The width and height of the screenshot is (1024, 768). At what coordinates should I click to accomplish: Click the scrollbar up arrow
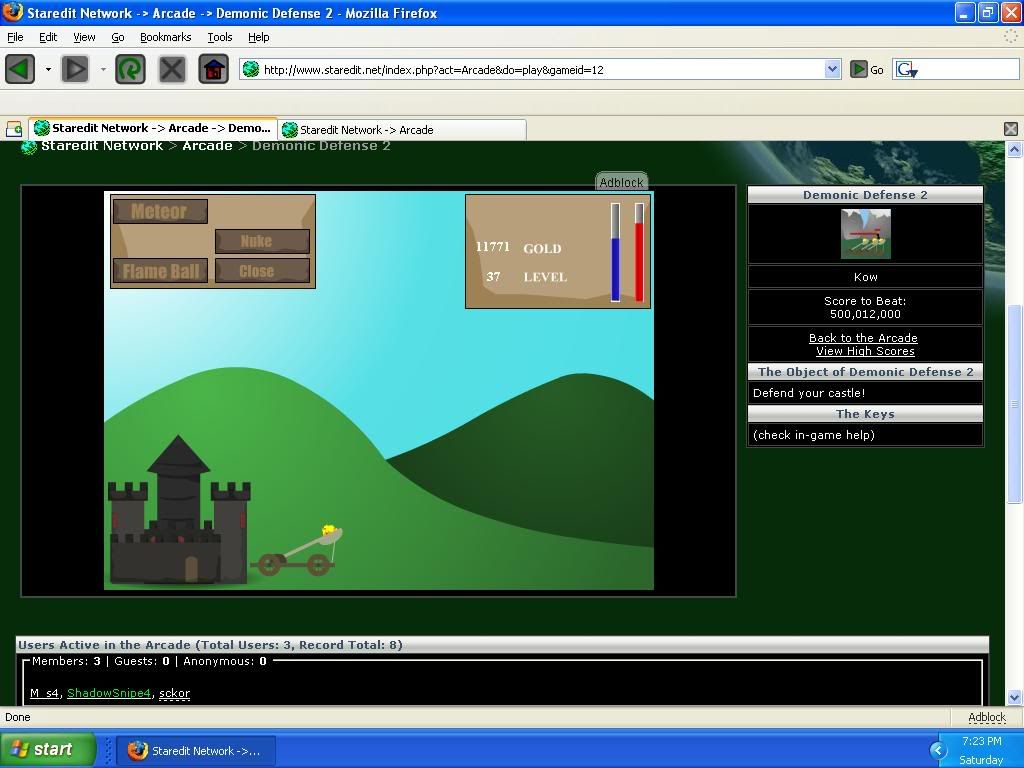pos(1014,150)
